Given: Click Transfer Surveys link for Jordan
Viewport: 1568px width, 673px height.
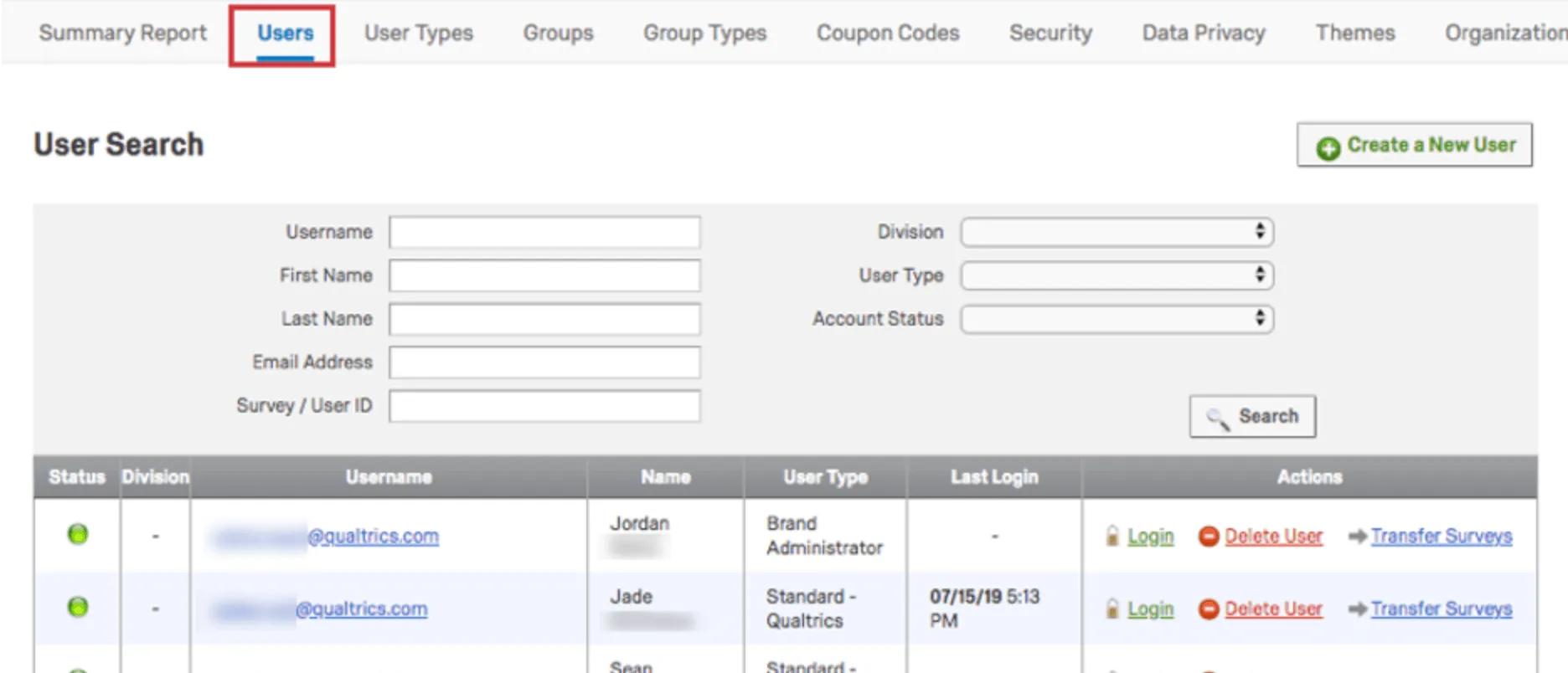Looking at the screenshot, I should (1441, 536).
